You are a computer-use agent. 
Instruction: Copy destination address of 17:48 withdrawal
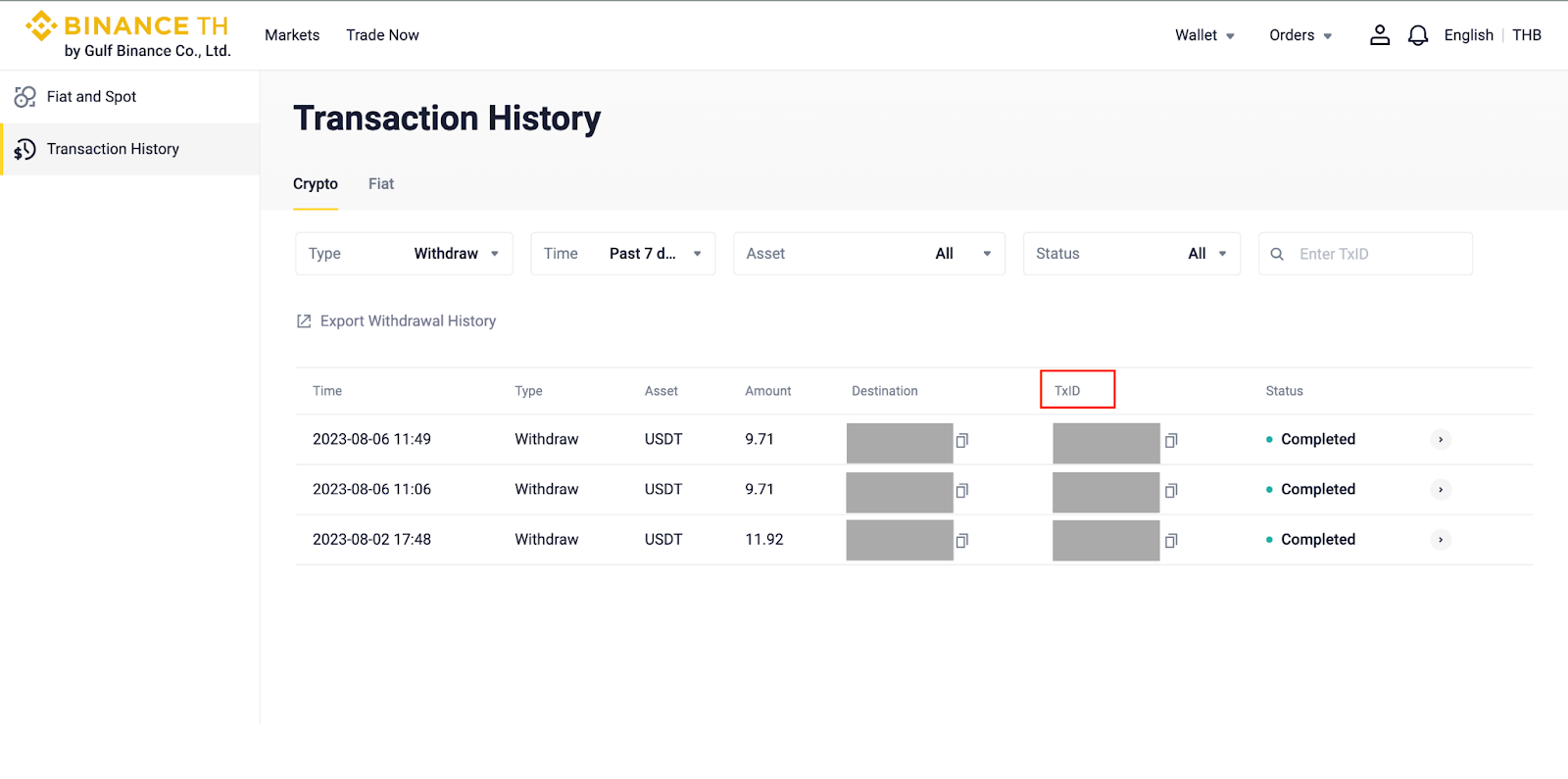[x=962, y=540]
